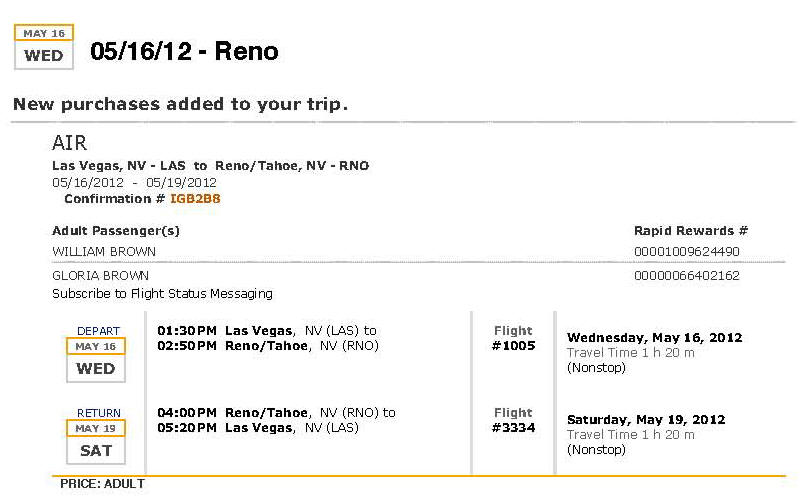Click Subscribe to Flight Status Messaging
Viewport: 807px width, 497px height.
point(162,293)
